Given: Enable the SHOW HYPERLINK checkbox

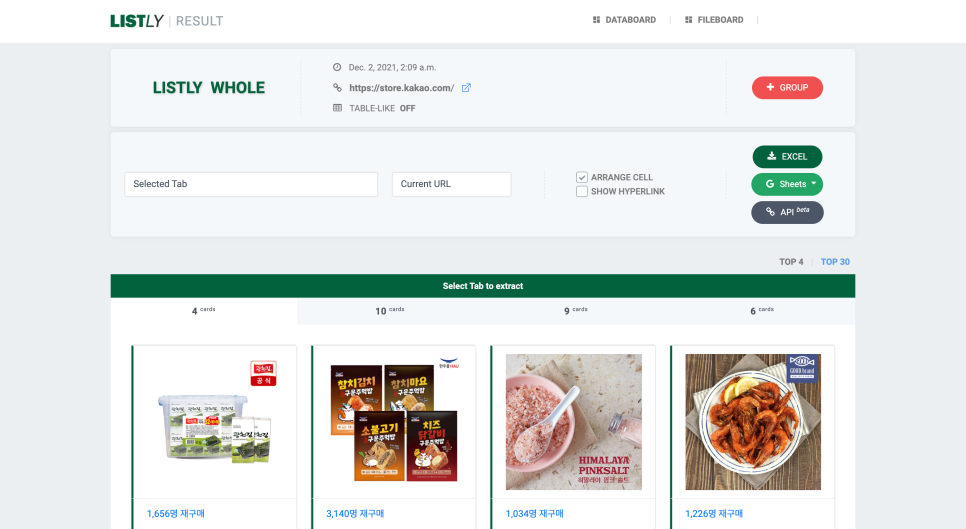Looking at the screenshot, I should click(582, 191).
